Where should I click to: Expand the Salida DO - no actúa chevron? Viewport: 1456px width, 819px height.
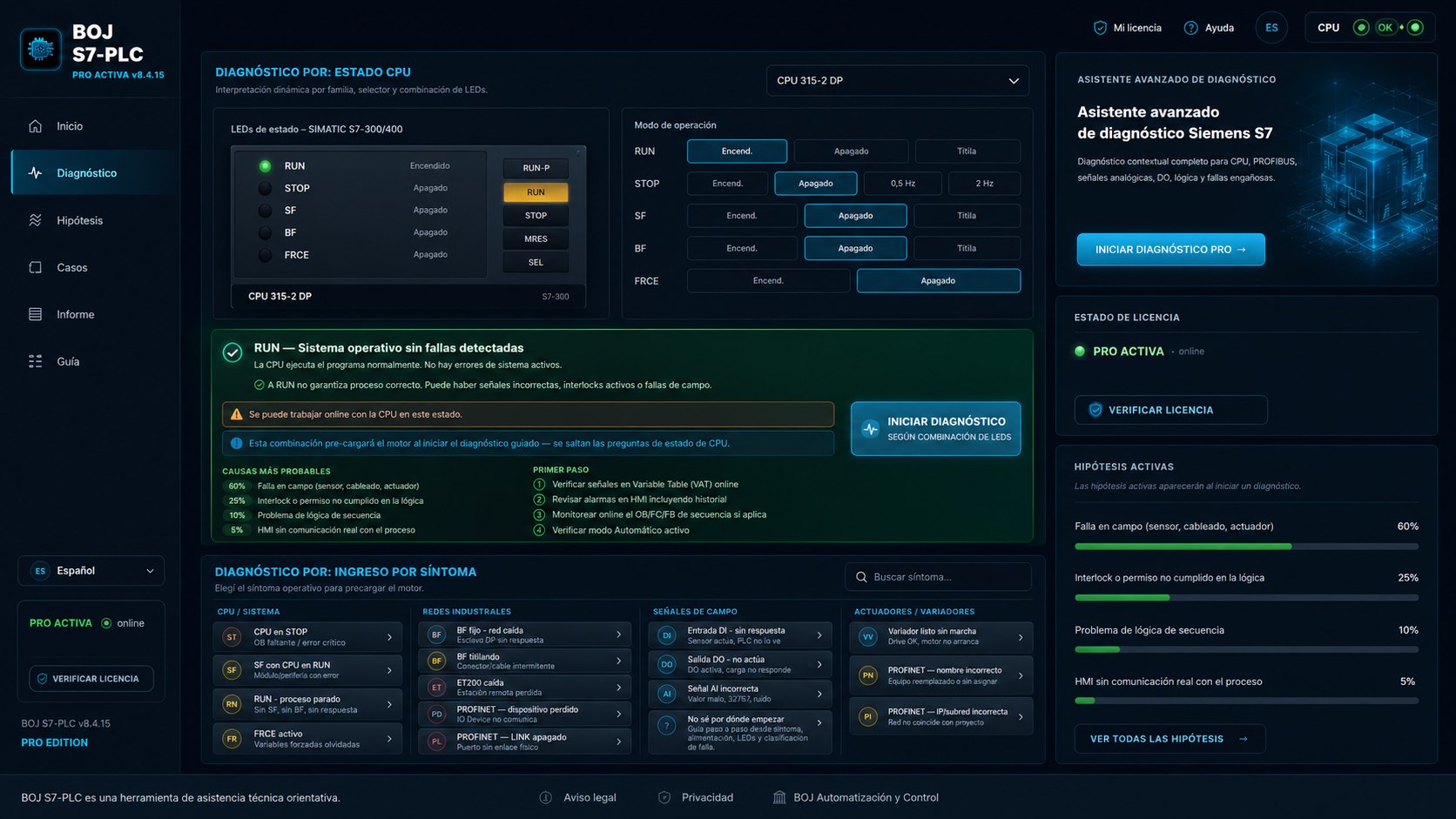(x=819, y=665)
